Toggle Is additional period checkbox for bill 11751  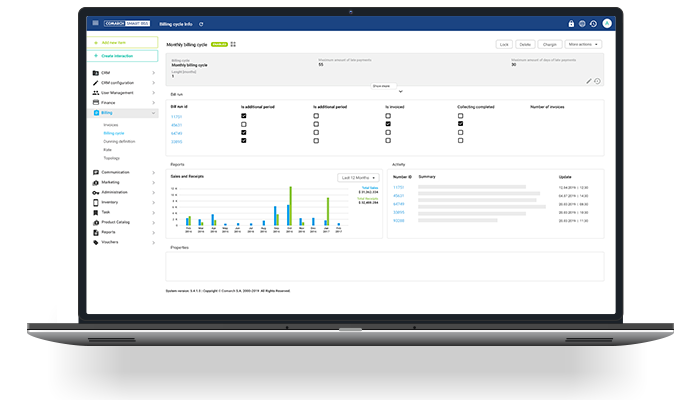(x=244, y=116)
